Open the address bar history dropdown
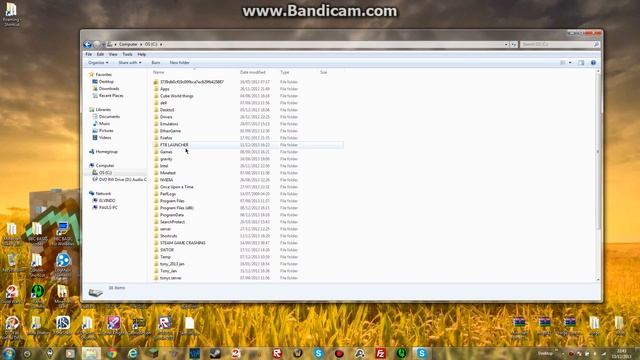 point(506,44)
